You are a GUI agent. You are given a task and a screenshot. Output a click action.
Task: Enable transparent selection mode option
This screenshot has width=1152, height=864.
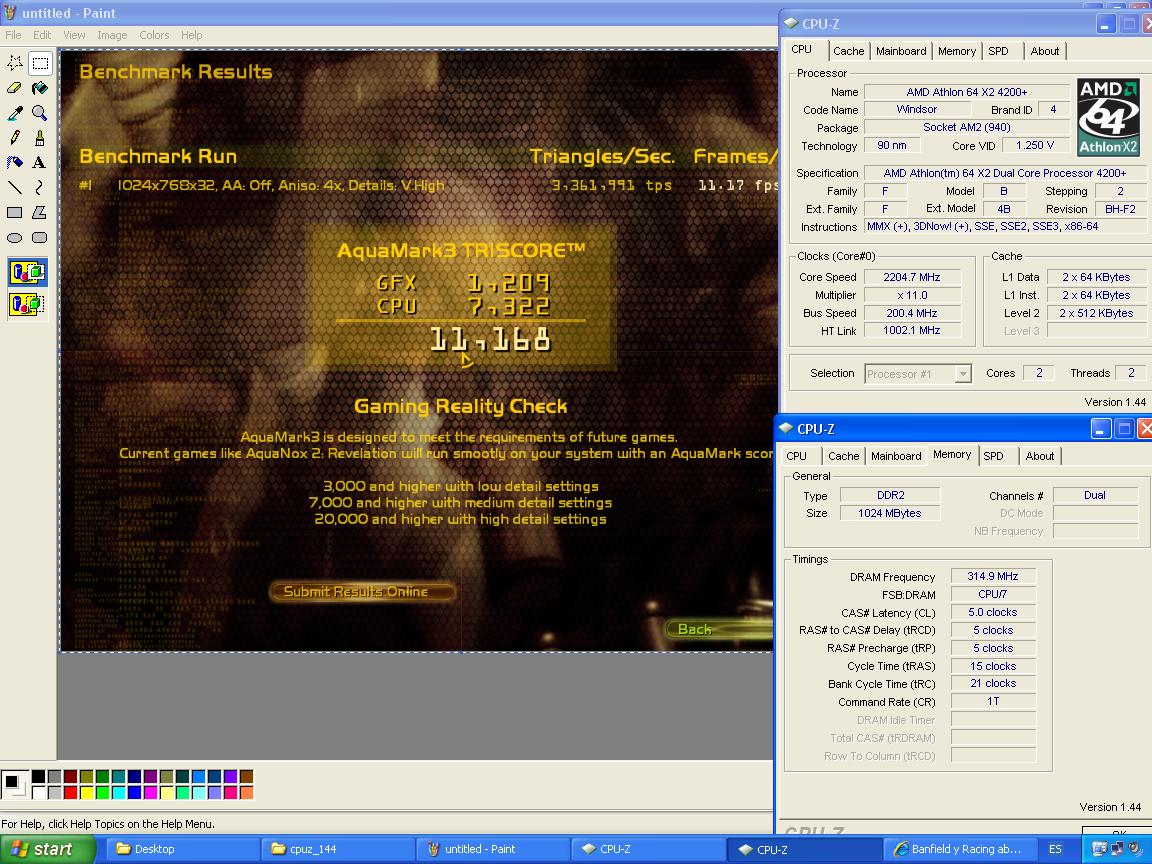tap(27, 303)
